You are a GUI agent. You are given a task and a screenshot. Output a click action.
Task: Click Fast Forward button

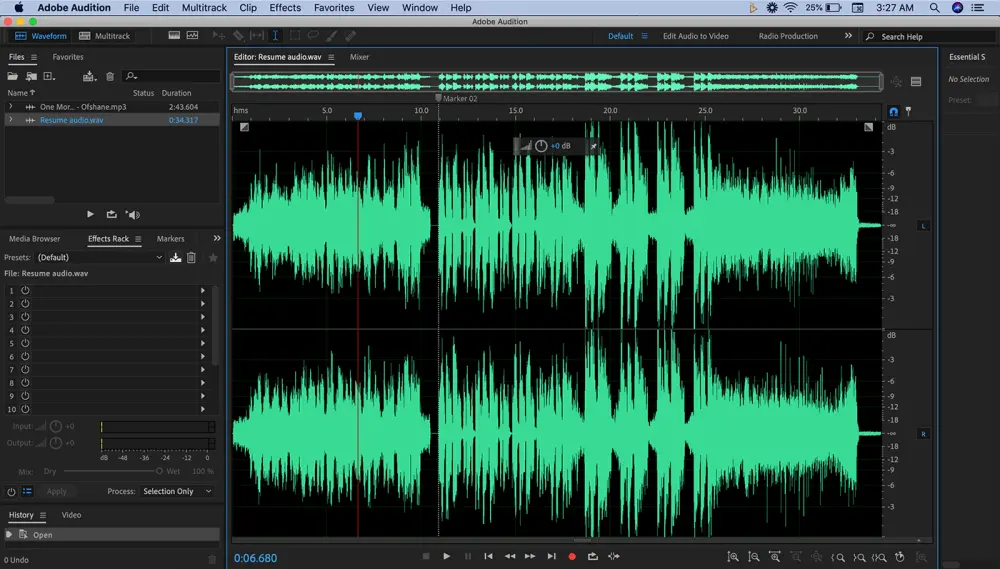click(x=530, y=556)
